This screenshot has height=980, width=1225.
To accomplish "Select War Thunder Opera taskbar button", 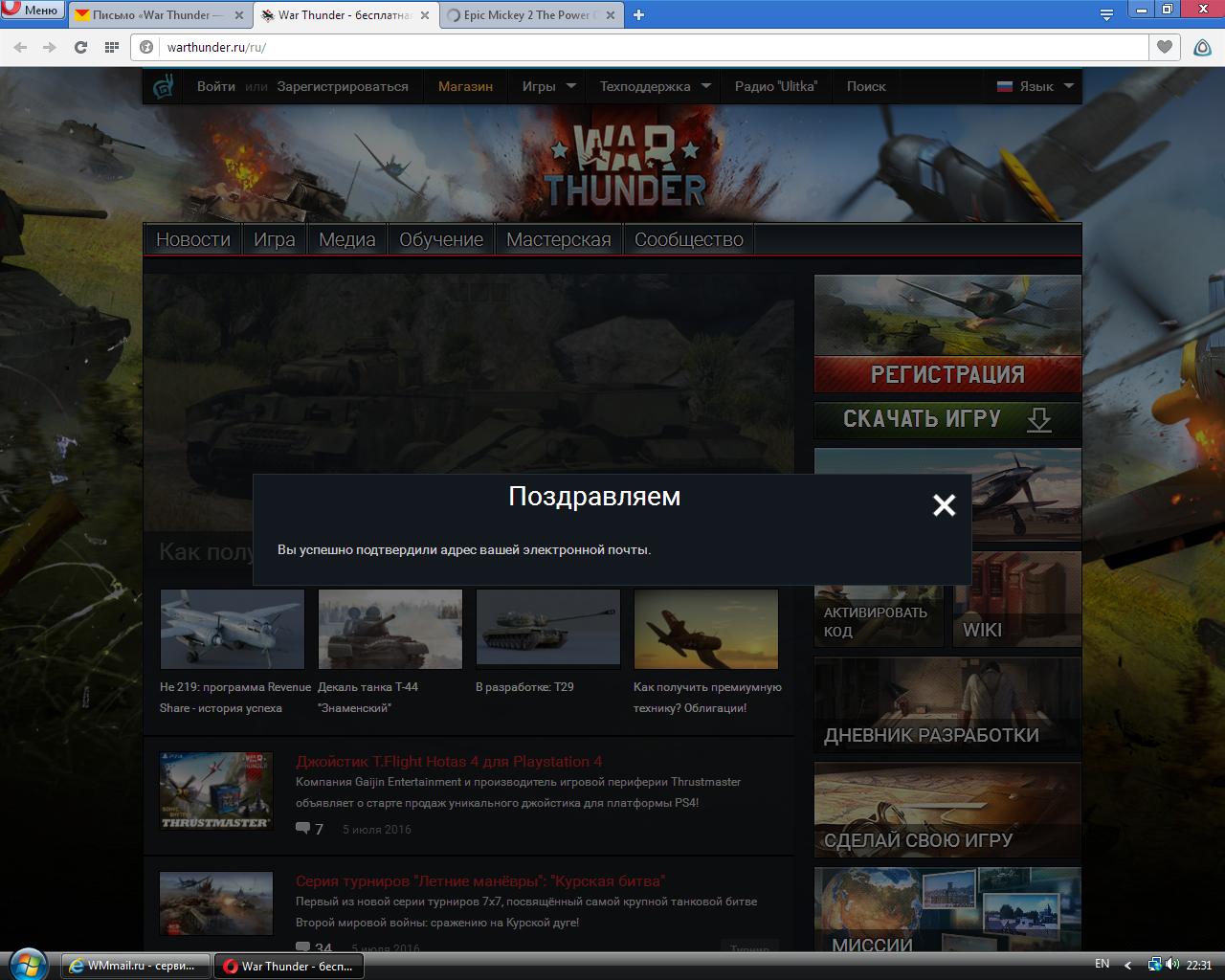I will pos(290,966).
